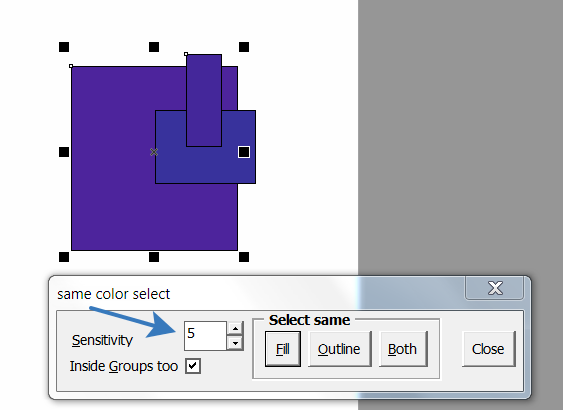Click the top-left selection handle
The height and width of the screenshot is (410, 563).
tap(64, 47)
